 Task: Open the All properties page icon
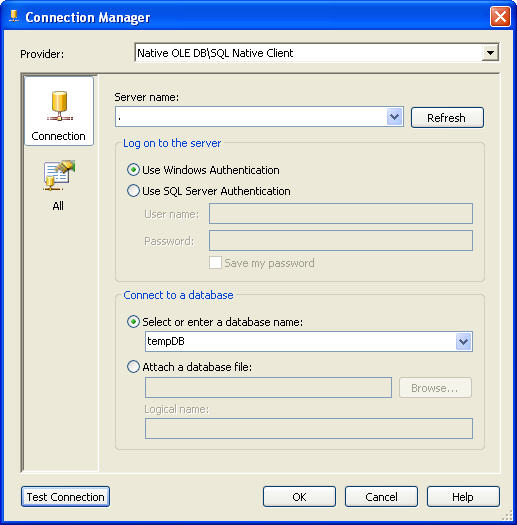59,185
